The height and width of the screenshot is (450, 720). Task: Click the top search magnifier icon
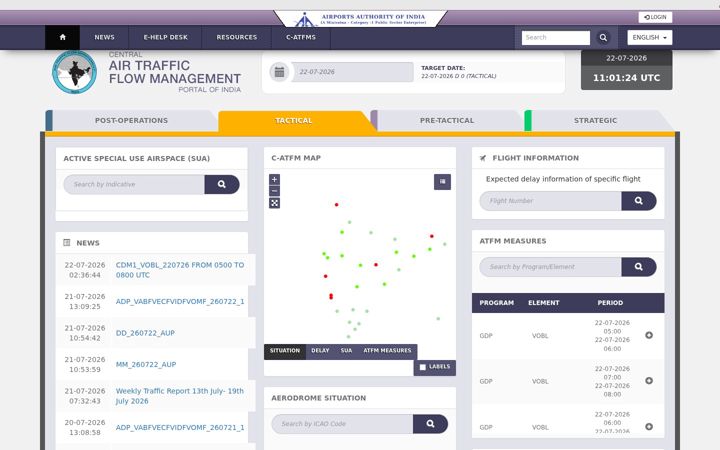coord(603,38)
